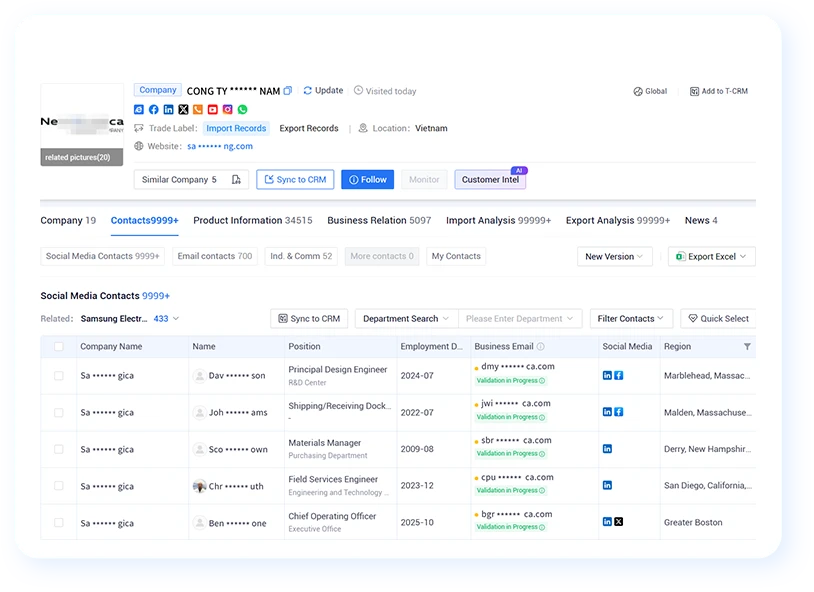Open the New Version dropdown
The width and height of the screenshot is (814, 592).
click(615, 257)
